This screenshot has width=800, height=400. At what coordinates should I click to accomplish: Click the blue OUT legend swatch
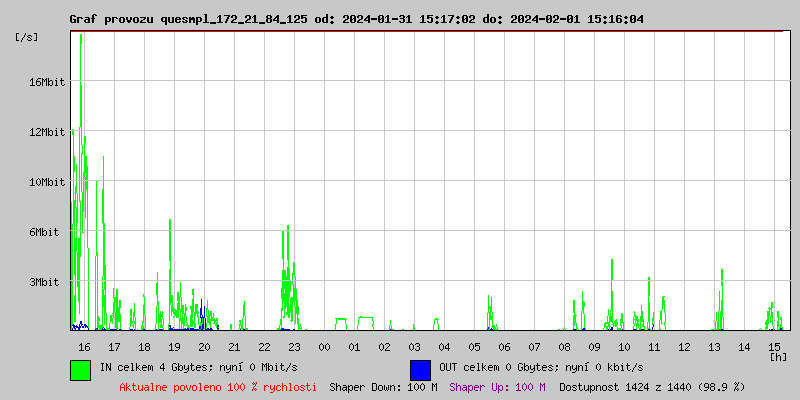coord(420,369)
